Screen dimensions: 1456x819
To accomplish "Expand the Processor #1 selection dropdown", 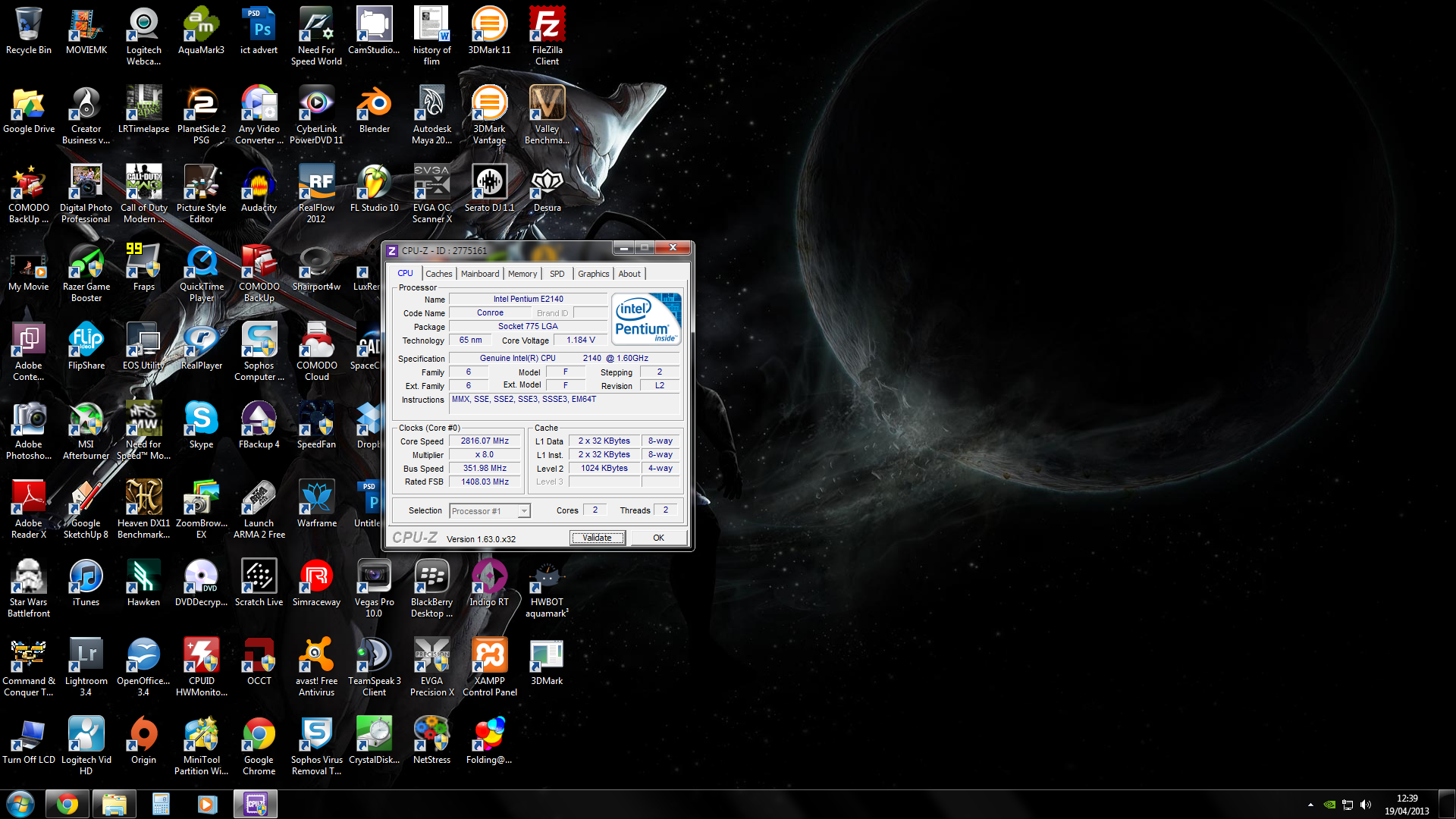I will (523, 511).
